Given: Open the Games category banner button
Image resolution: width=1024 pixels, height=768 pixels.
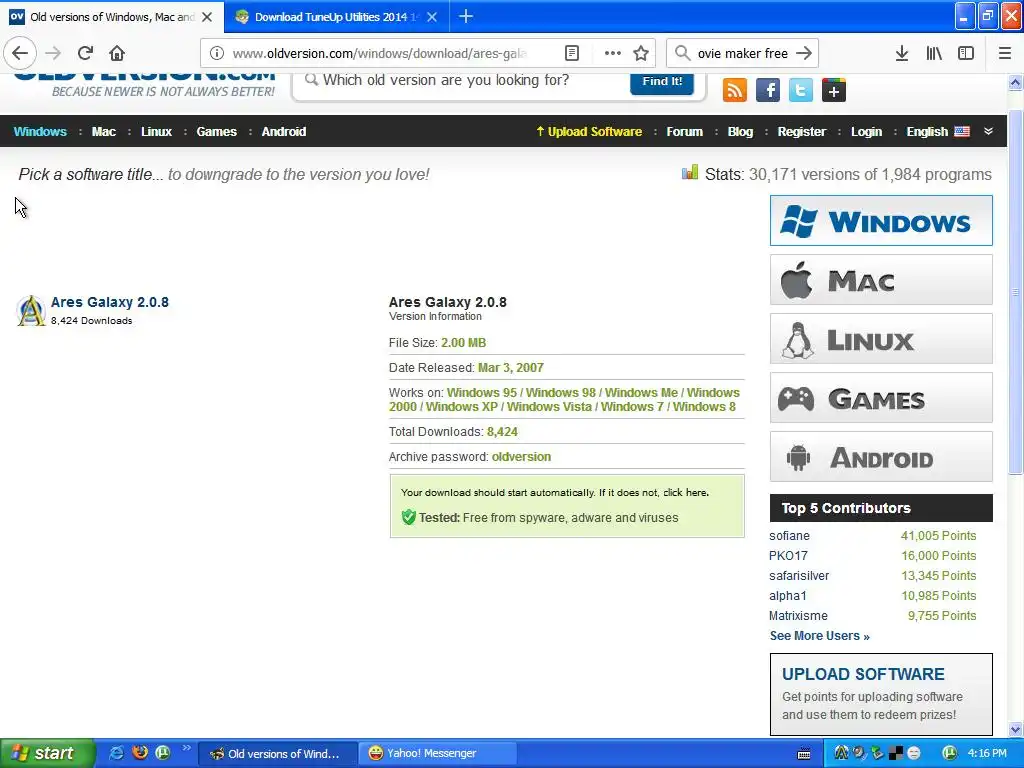Looking at the screenshot, I should 881,398.
